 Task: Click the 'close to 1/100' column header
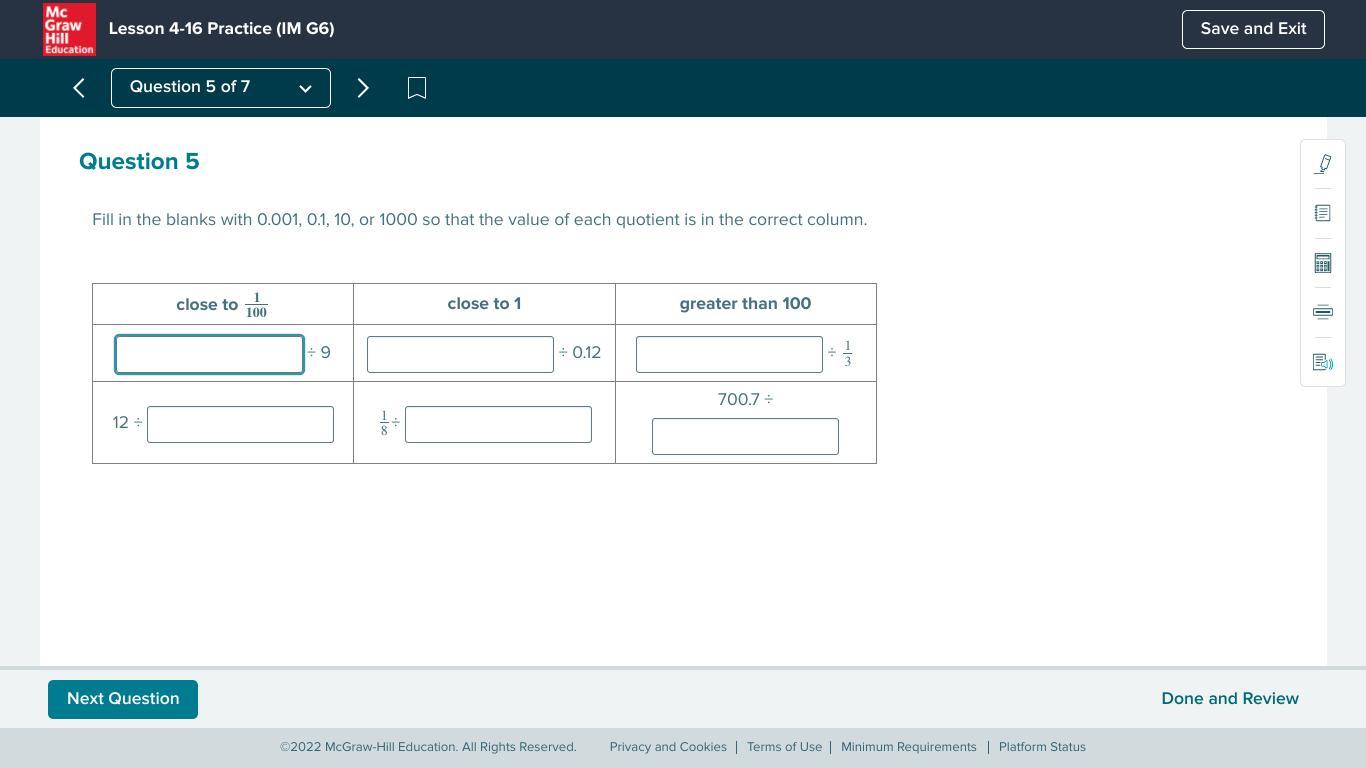click(222, 305)
